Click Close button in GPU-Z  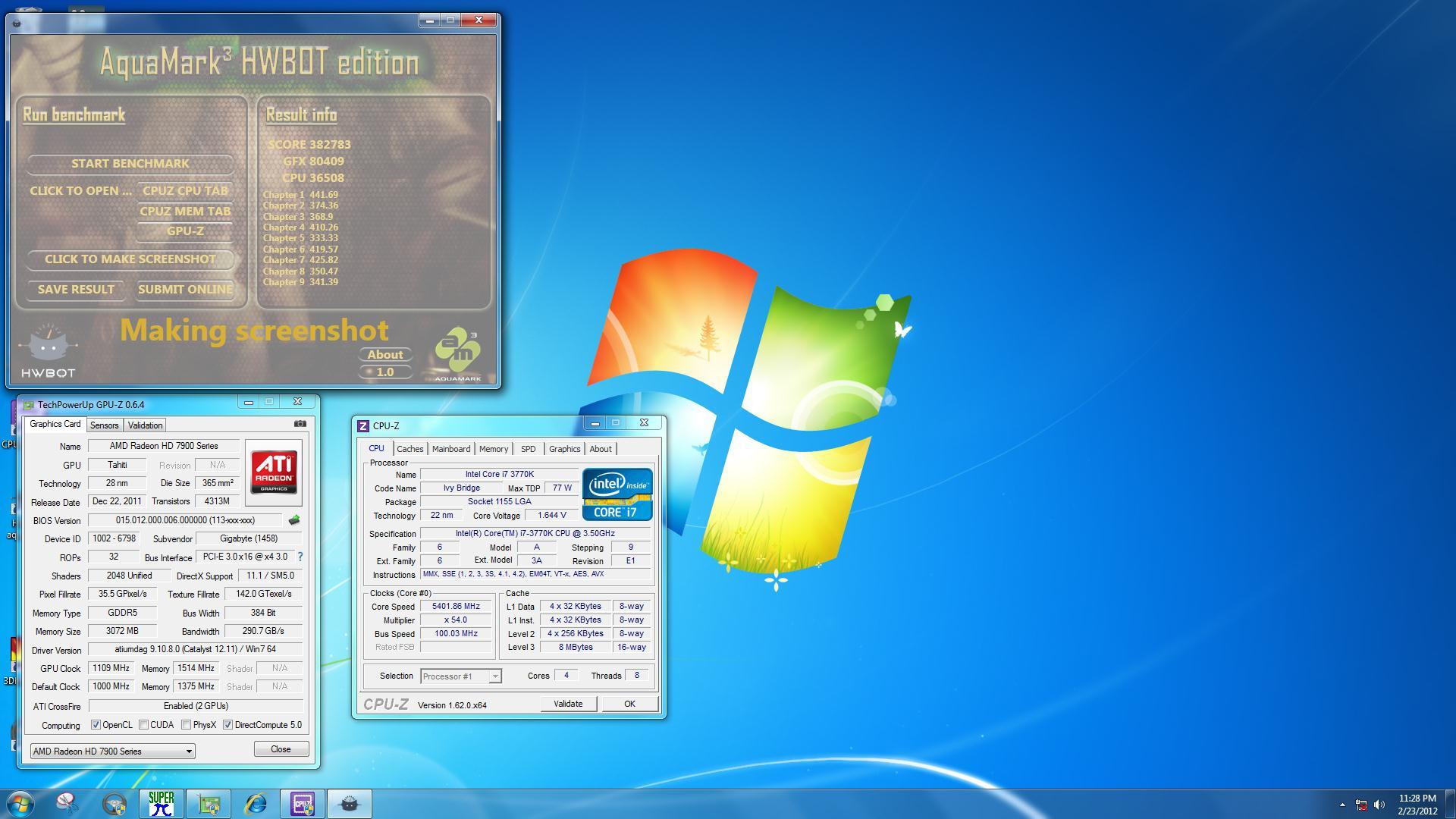click(x=281, y=749)
